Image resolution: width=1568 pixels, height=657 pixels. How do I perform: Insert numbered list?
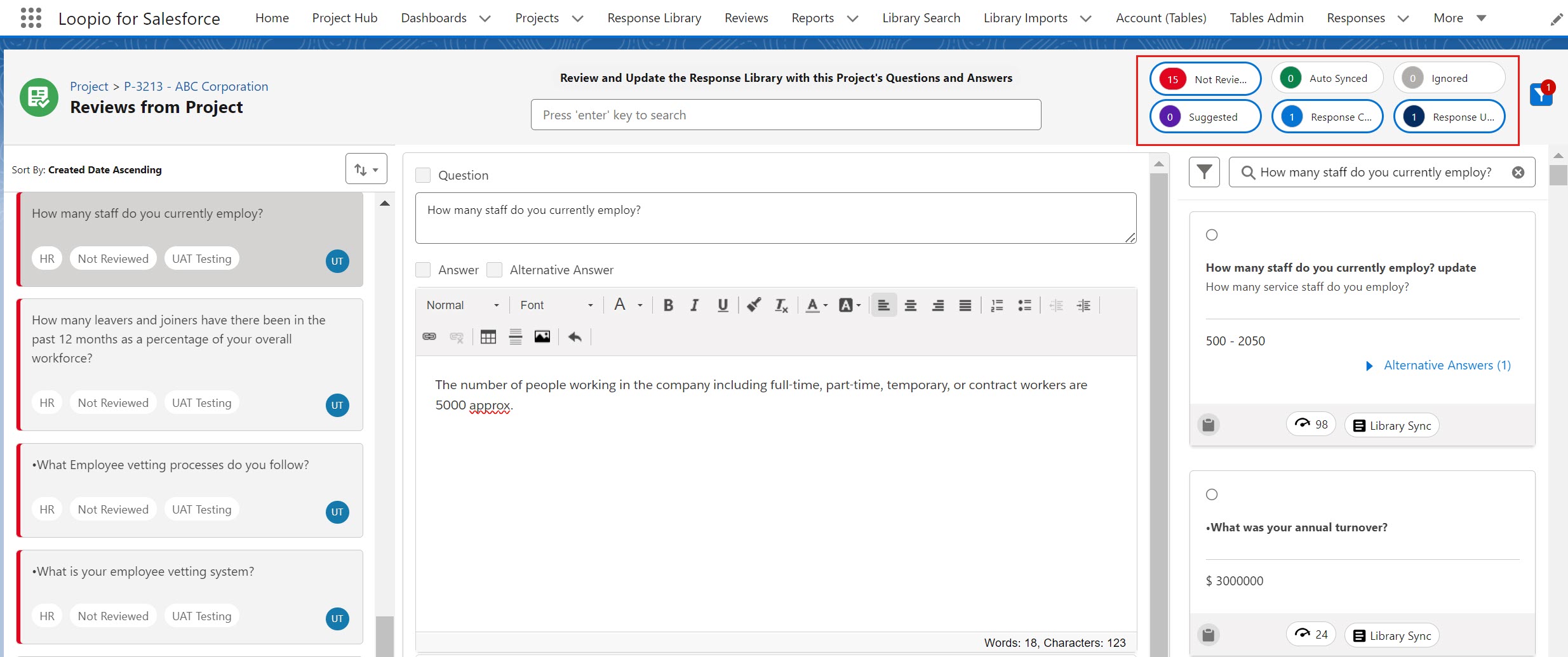coord(997,305)
